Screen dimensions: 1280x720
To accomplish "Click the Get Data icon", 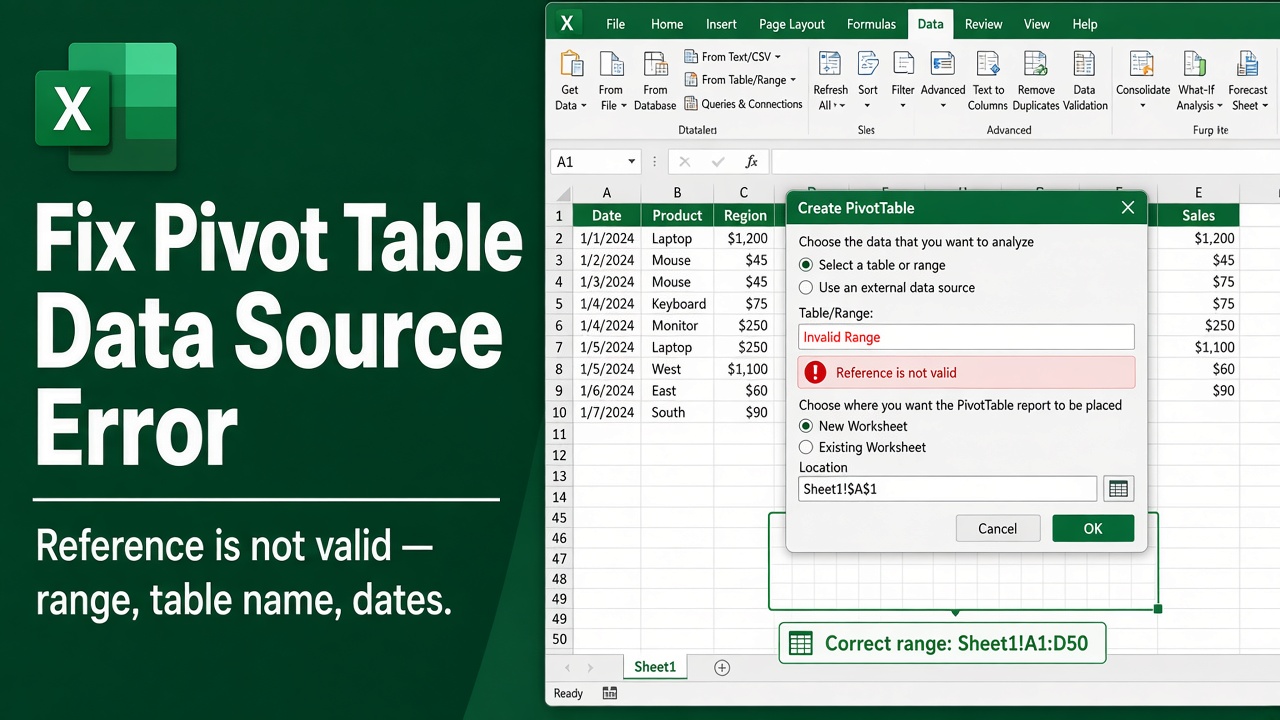I will pyautogui.click(x=570, y=64).
